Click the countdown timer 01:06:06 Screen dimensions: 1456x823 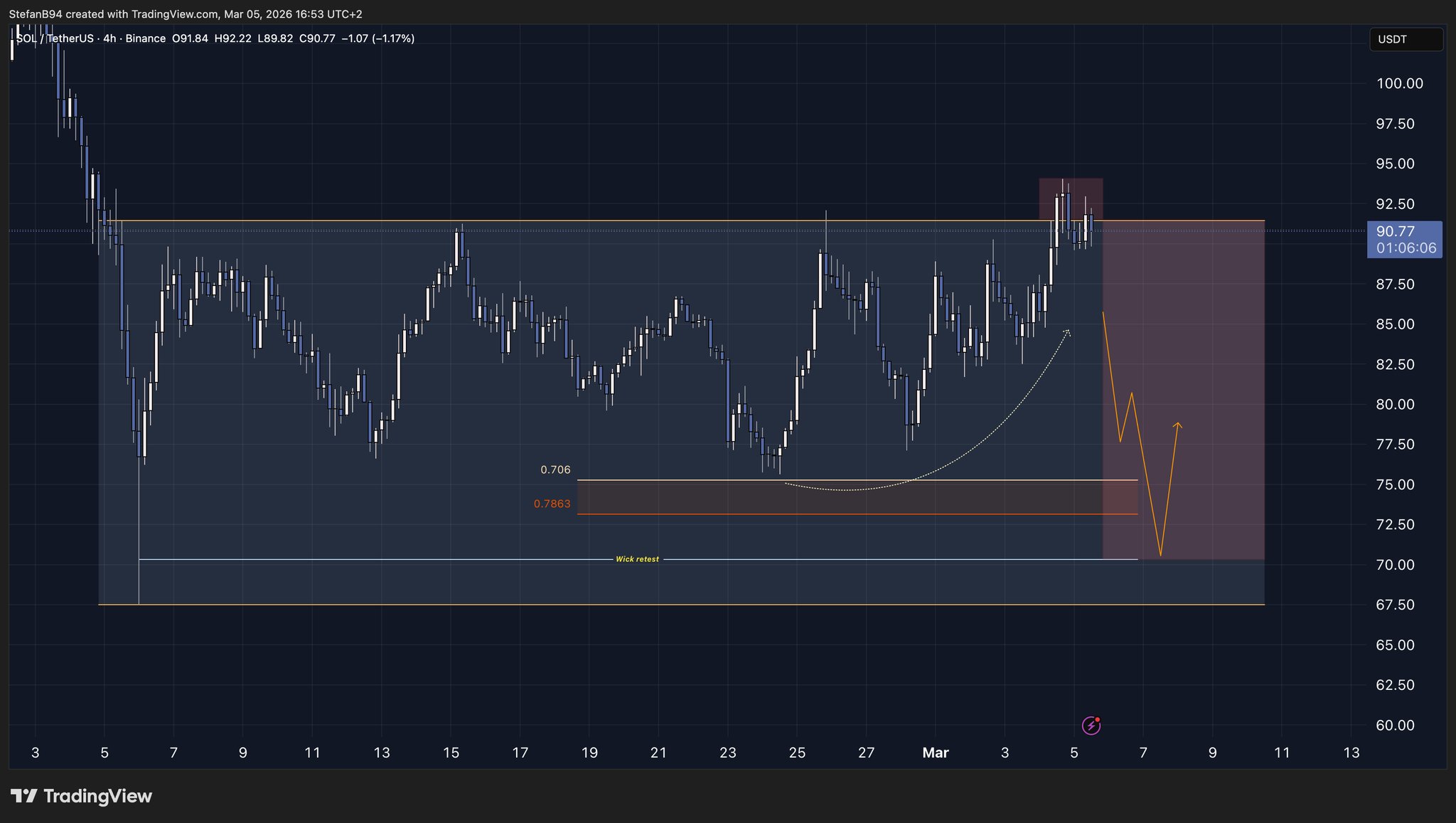(1406, 248)
